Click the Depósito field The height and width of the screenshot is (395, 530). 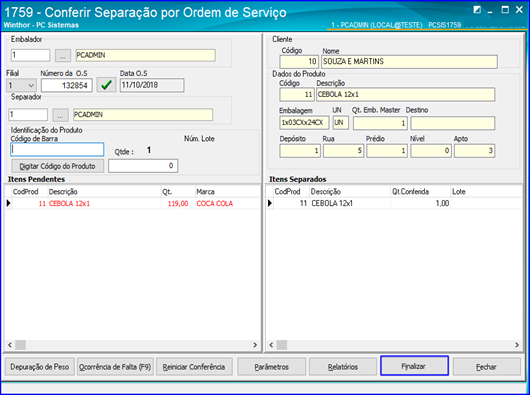tap(300, 151)
